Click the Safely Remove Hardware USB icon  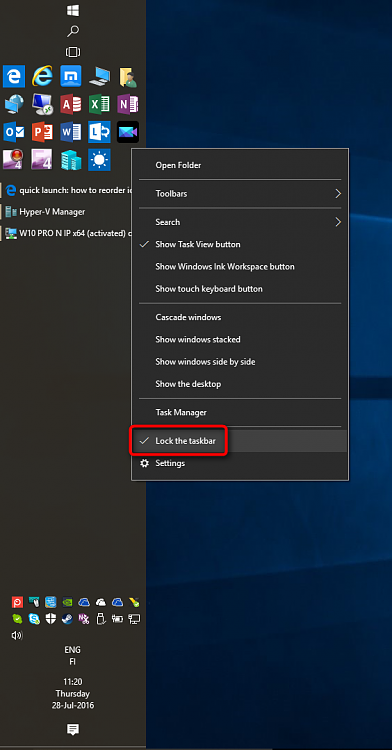click(x=101, y=619)
